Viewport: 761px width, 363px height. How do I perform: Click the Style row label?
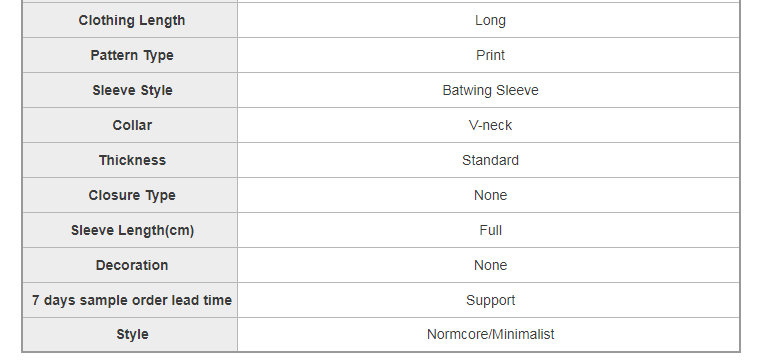[132, 335]
